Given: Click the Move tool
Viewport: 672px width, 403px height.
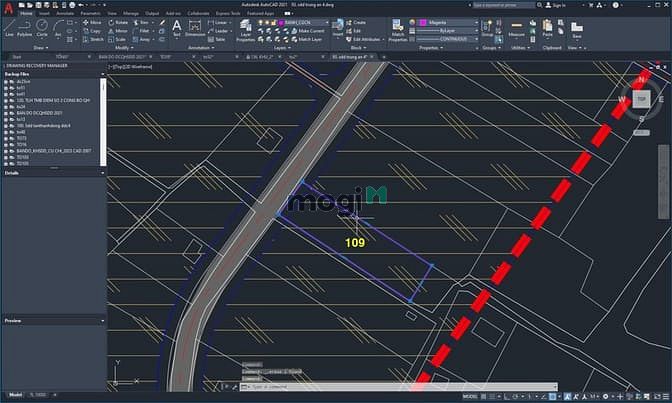Looking at the screenshot, I should pos(92,22).
